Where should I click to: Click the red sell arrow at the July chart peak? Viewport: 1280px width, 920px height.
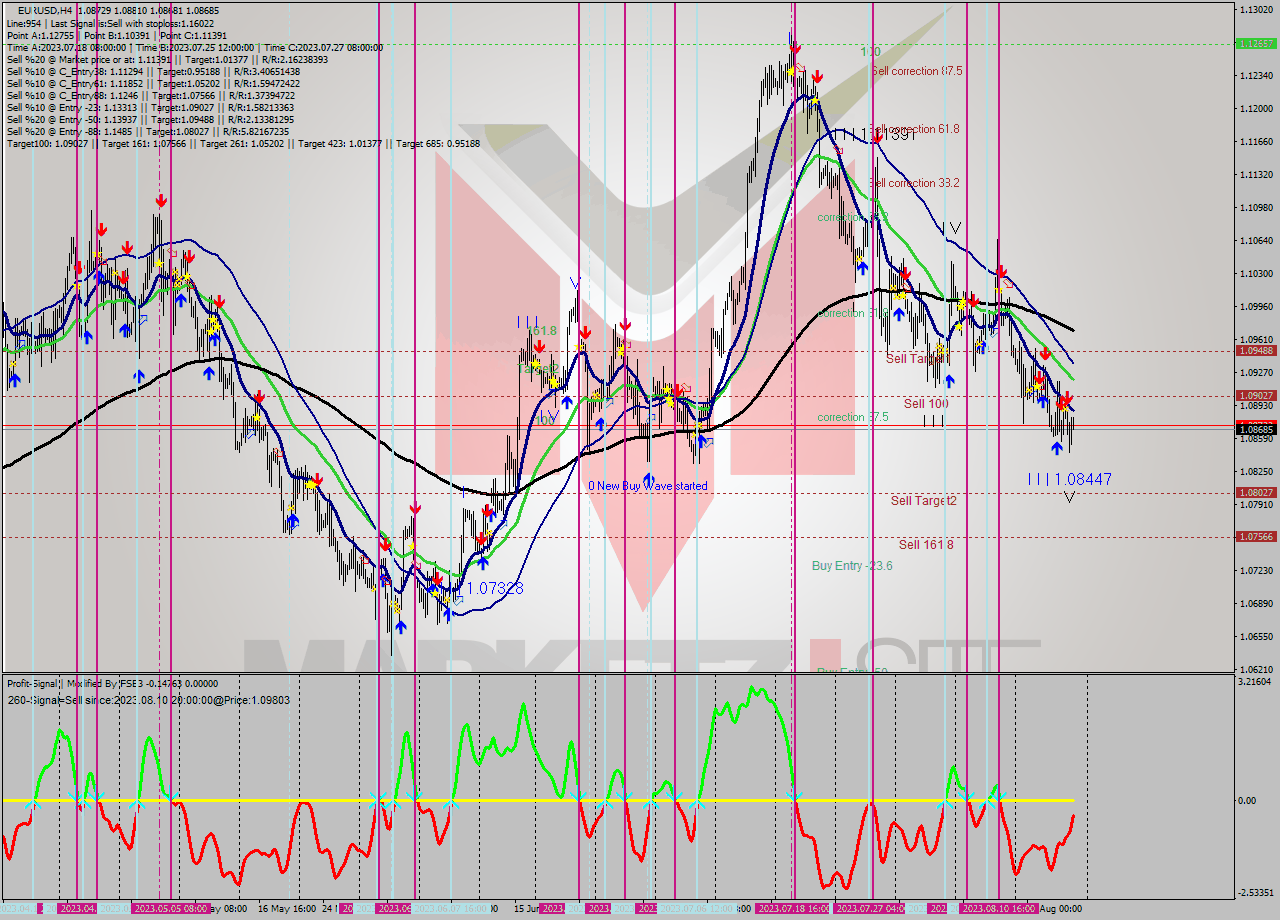click(x=794, y=49)
